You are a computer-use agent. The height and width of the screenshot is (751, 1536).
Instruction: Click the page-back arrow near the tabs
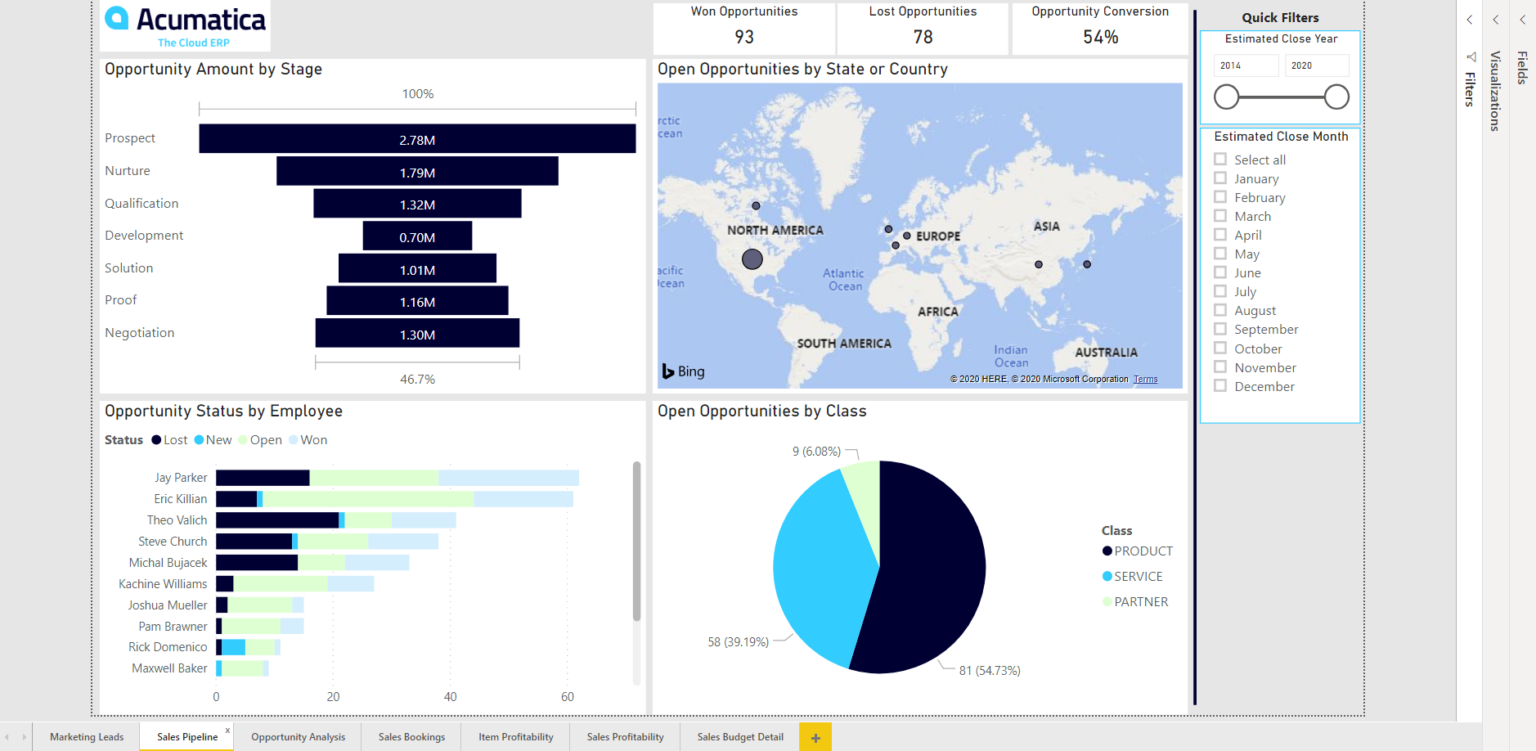pyautogui.click(x=8, y=737)
